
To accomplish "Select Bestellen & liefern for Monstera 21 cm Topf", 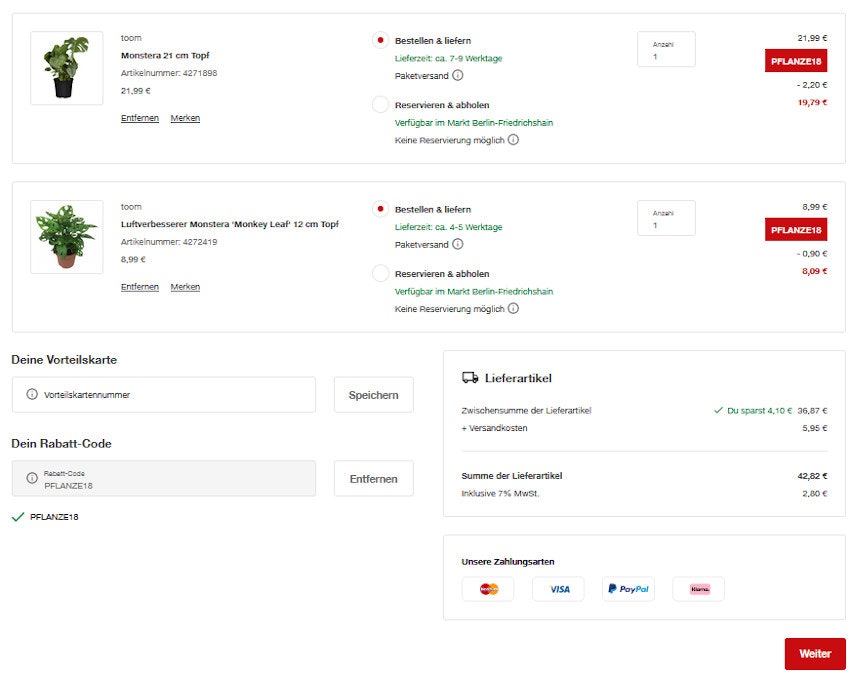I will (380, 41).
